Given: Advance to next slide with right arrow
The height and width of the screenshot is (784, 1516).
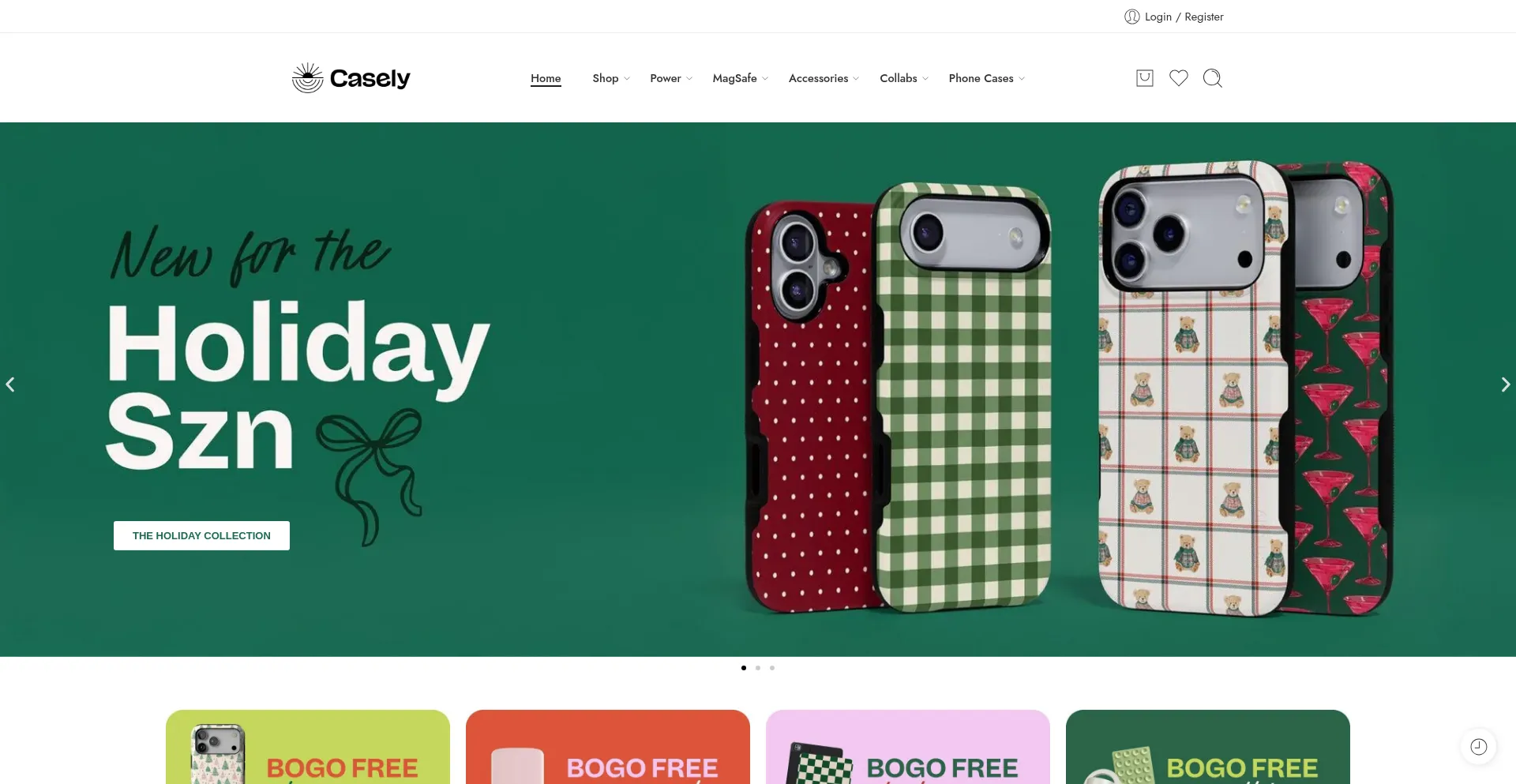Looking at the screenshot, I should point(1505,384).
